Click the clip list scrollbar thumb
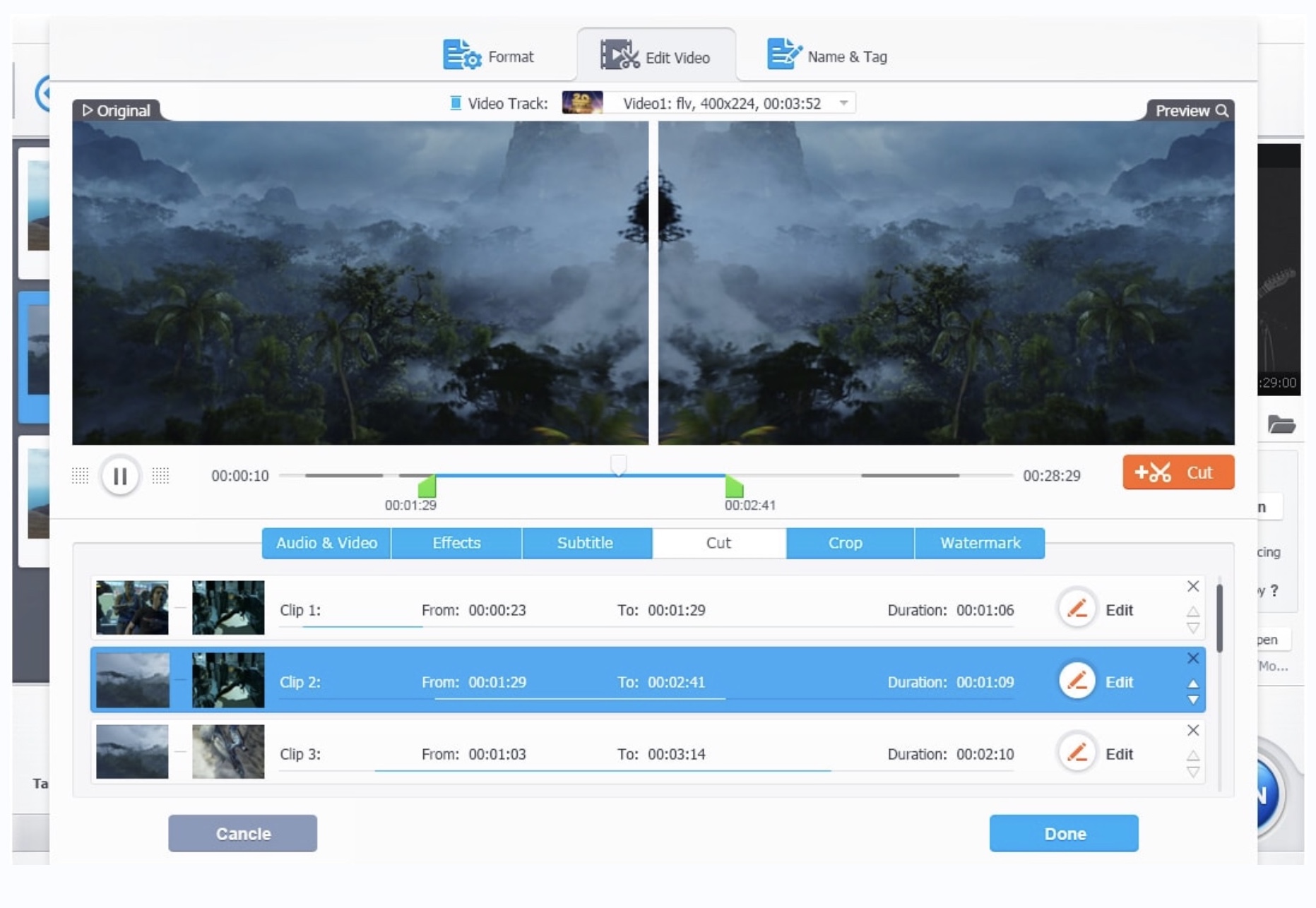 pyautogui.click(x=1219, y=618)
